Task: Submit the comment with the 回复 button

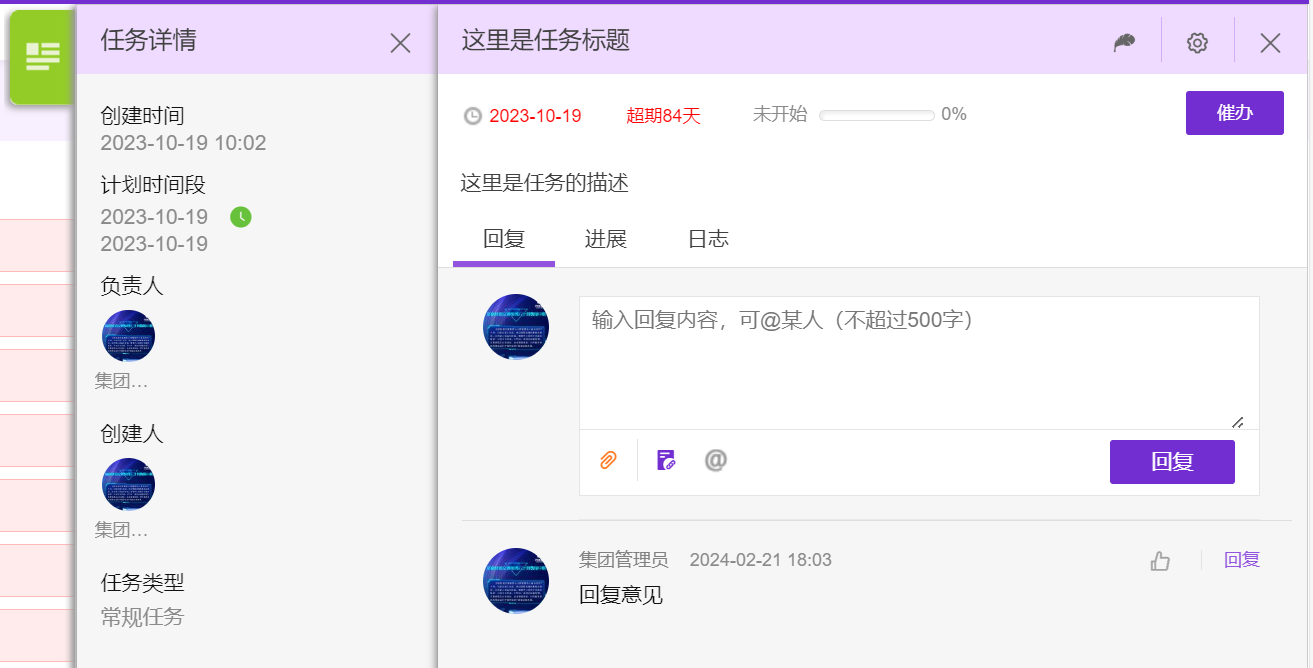Action: 1172,461
